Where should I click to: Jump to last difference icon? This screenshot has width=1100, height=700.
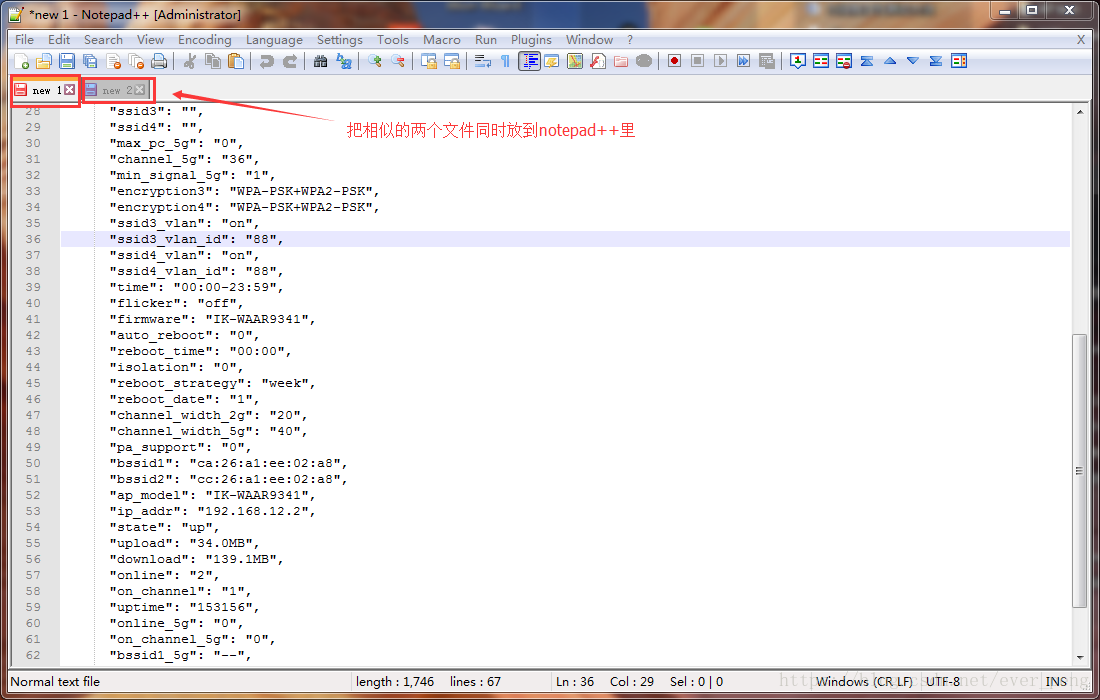[936, 61]
